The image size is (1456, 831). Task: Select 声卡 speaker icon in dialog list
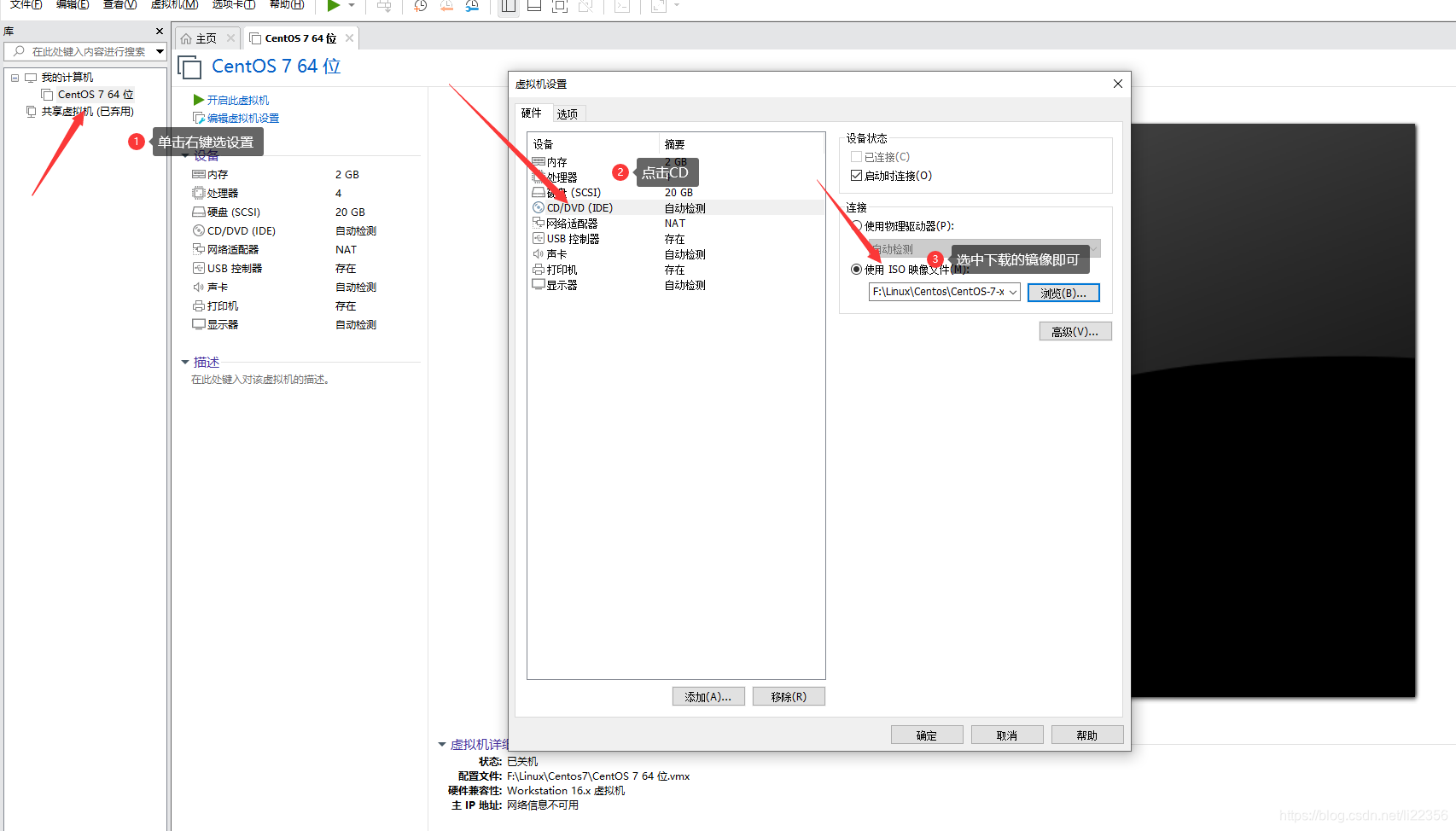coord(539,253)
